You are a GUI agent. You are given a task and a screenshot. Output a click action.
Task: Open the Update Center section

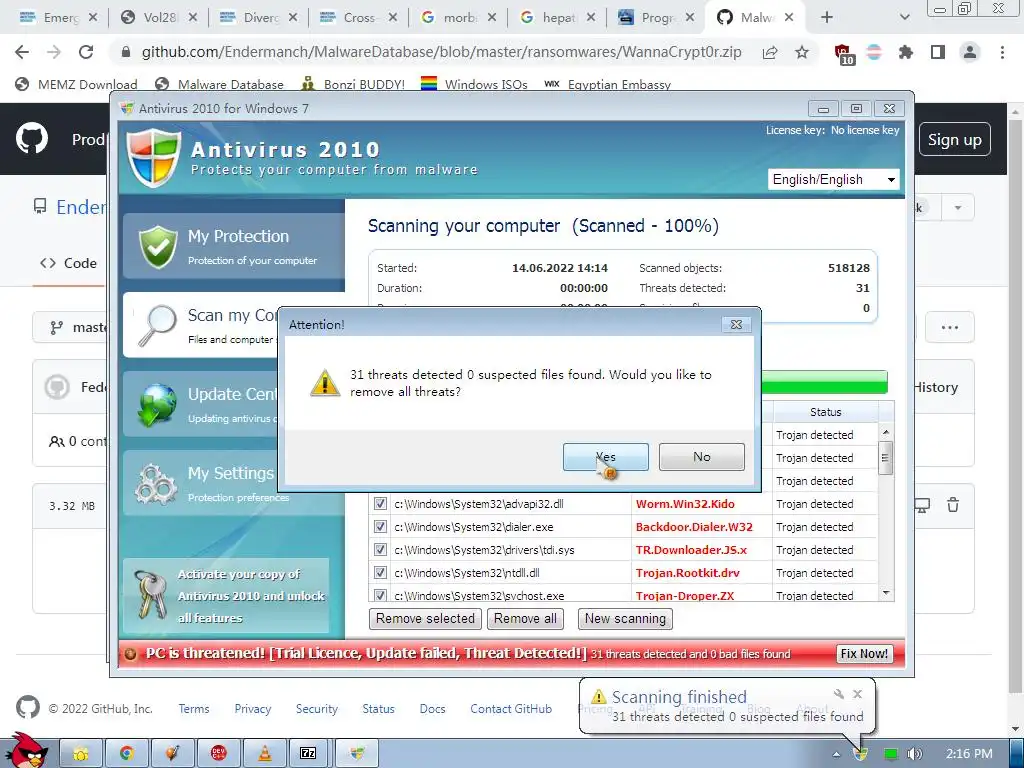pyautogui.click(x=201, y=404)
